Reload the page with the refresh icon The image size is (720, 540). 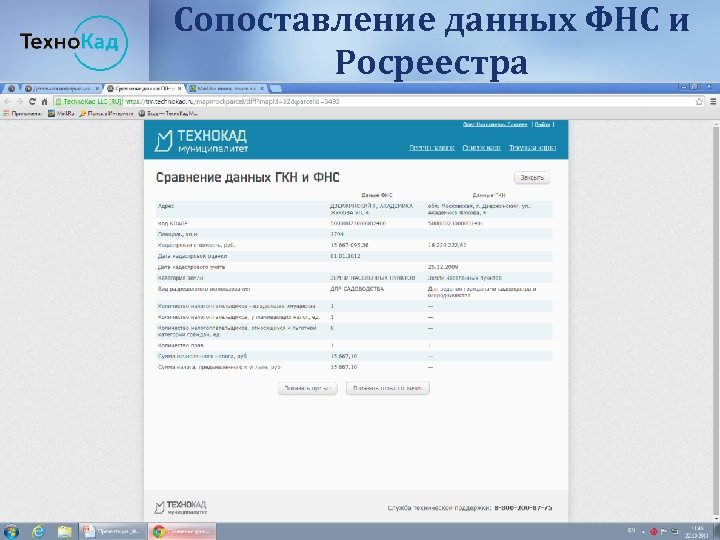(32, 101)
